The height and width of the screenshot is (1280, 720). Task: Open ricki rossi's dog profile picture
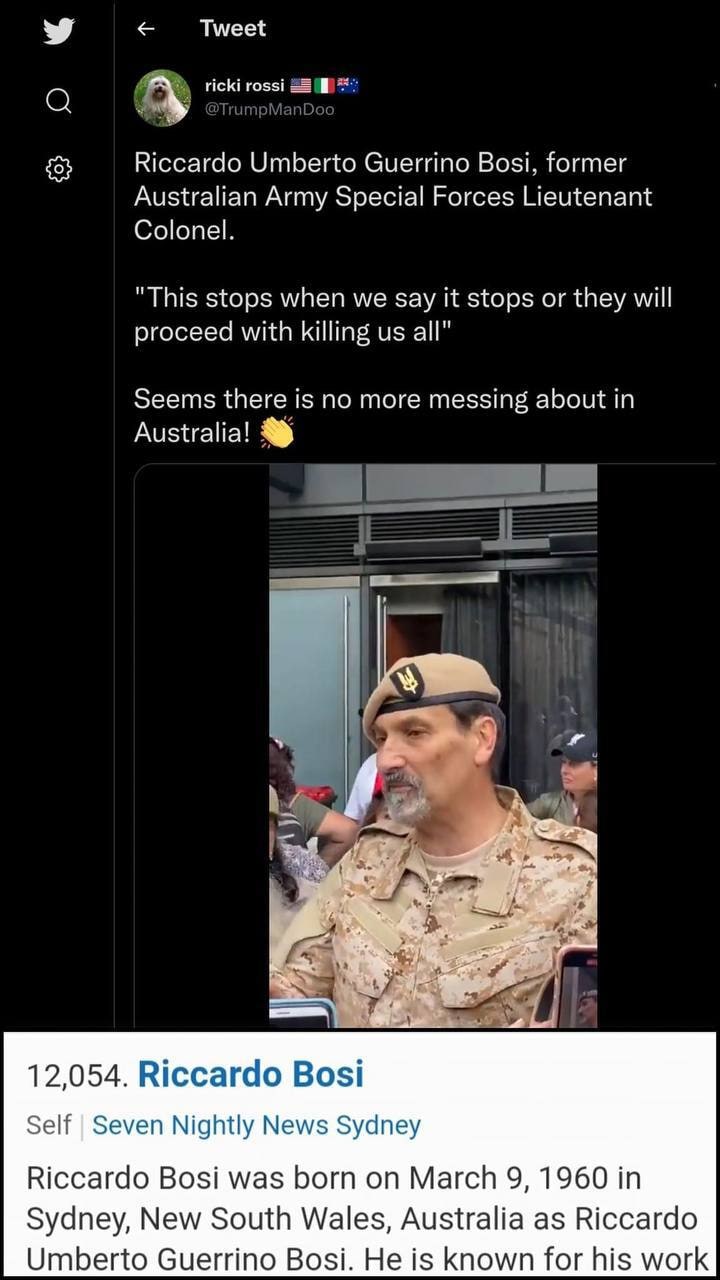(162, 97)
